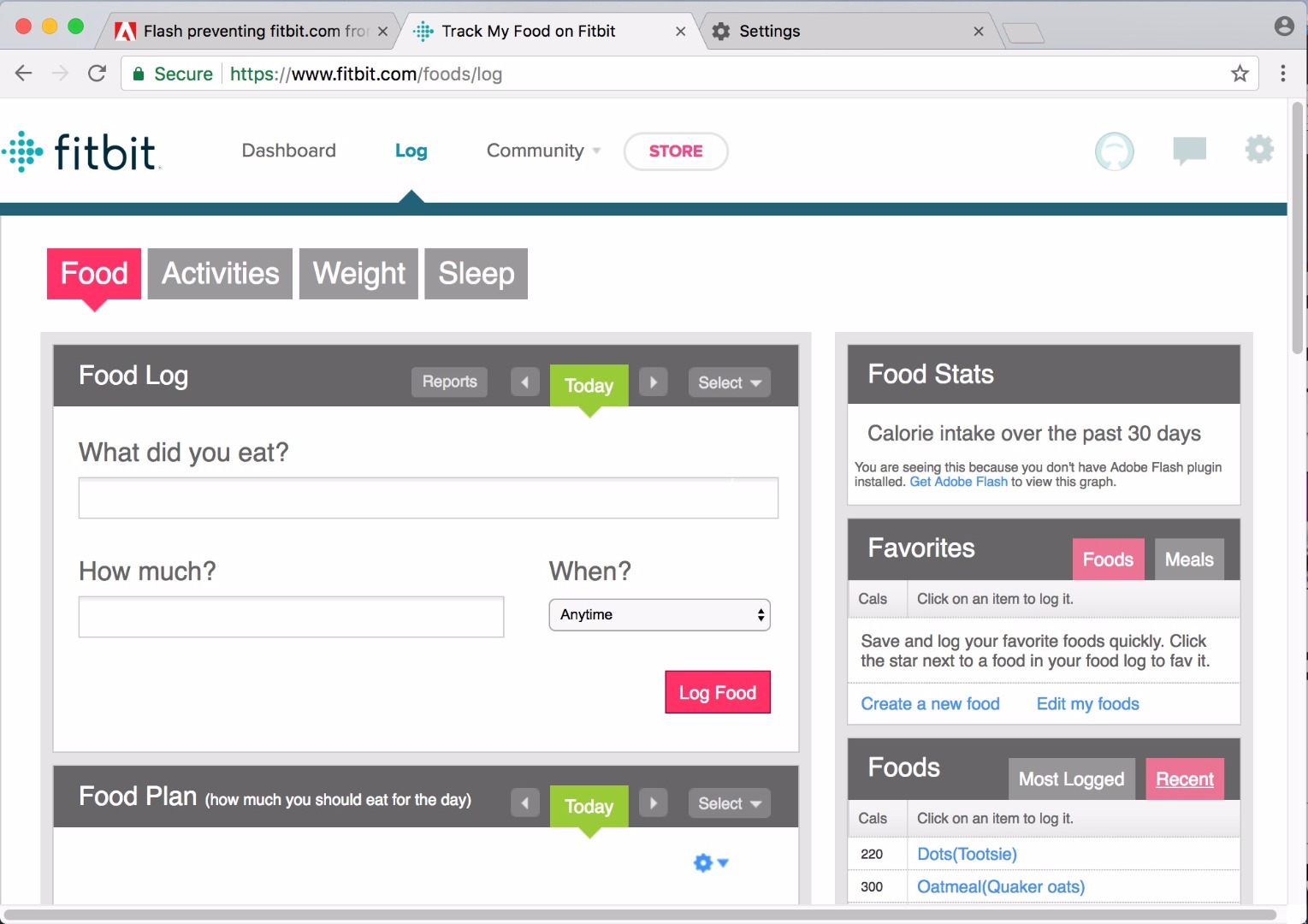The width and height of the screenshot is (1308, 924).
Task: Expand the Community menu
Action: pyautogui.click(x=543, y=151)
